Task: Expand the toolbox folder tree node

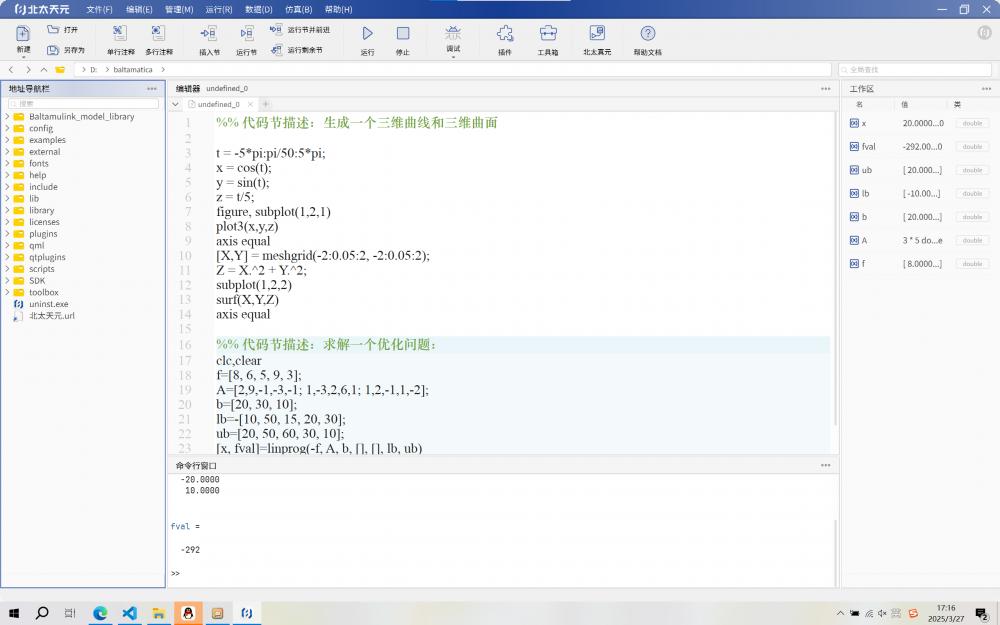Action: [x=7, y=293]
